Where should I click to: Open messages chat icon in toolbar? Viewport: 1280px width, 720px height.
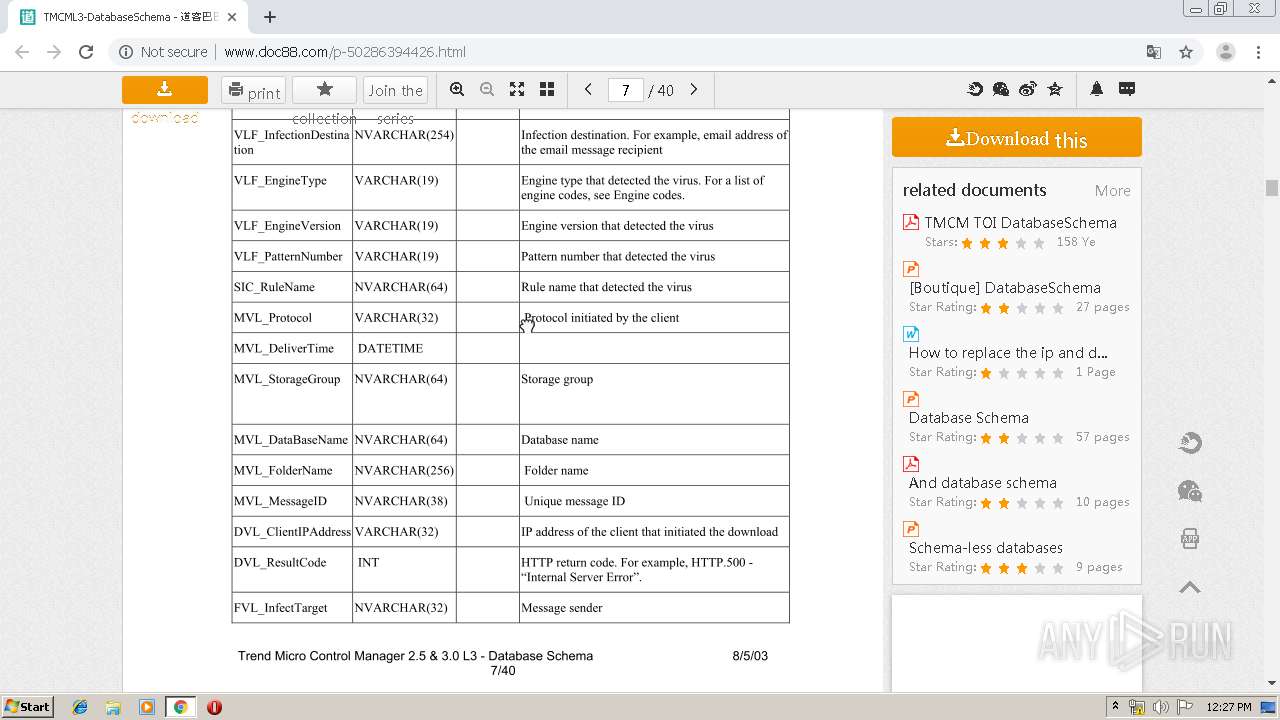pyautogui.click(x=1127, y=89)
